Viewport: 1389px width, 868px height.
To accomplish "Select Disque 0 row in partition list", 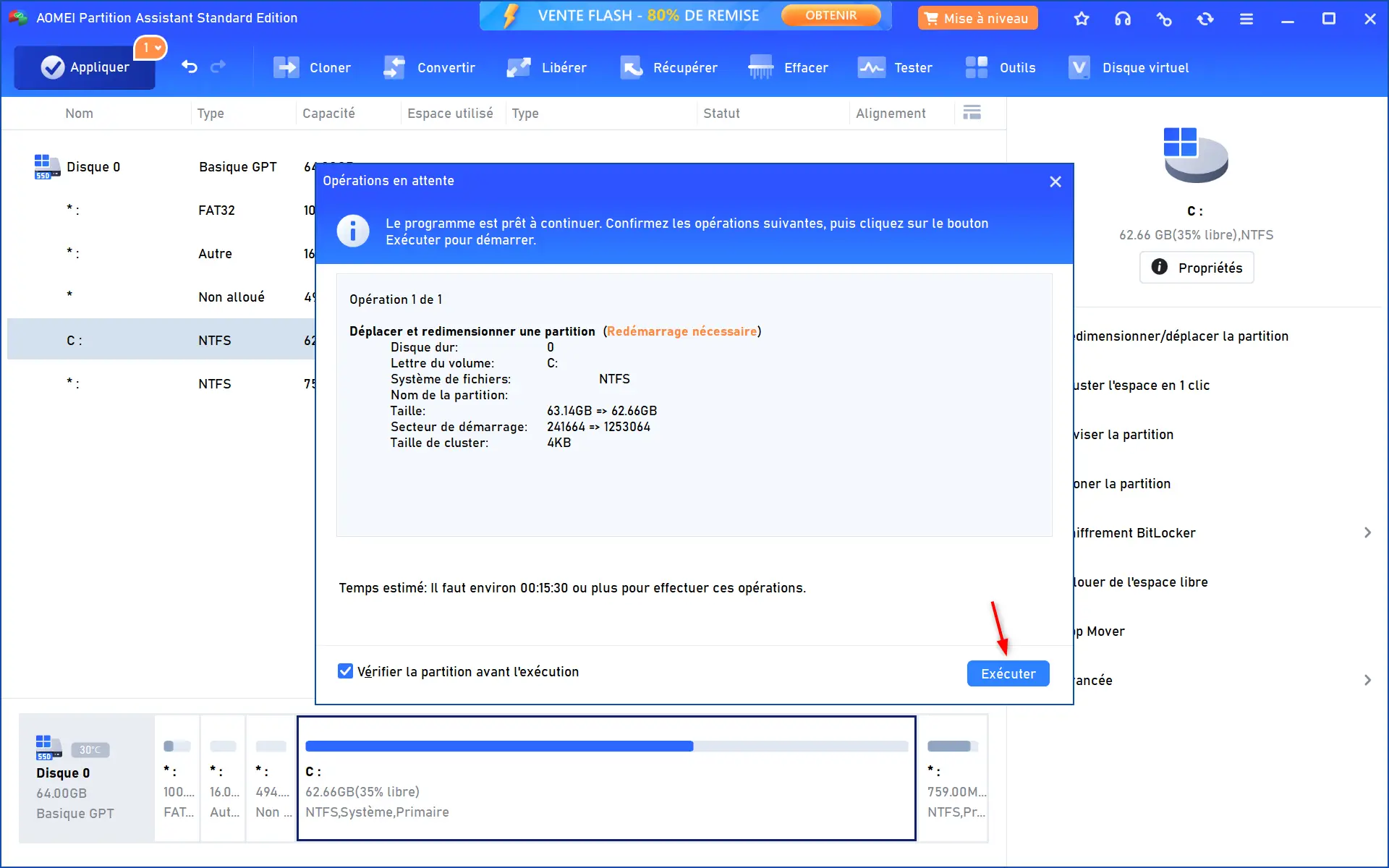I will coord(161,167).
